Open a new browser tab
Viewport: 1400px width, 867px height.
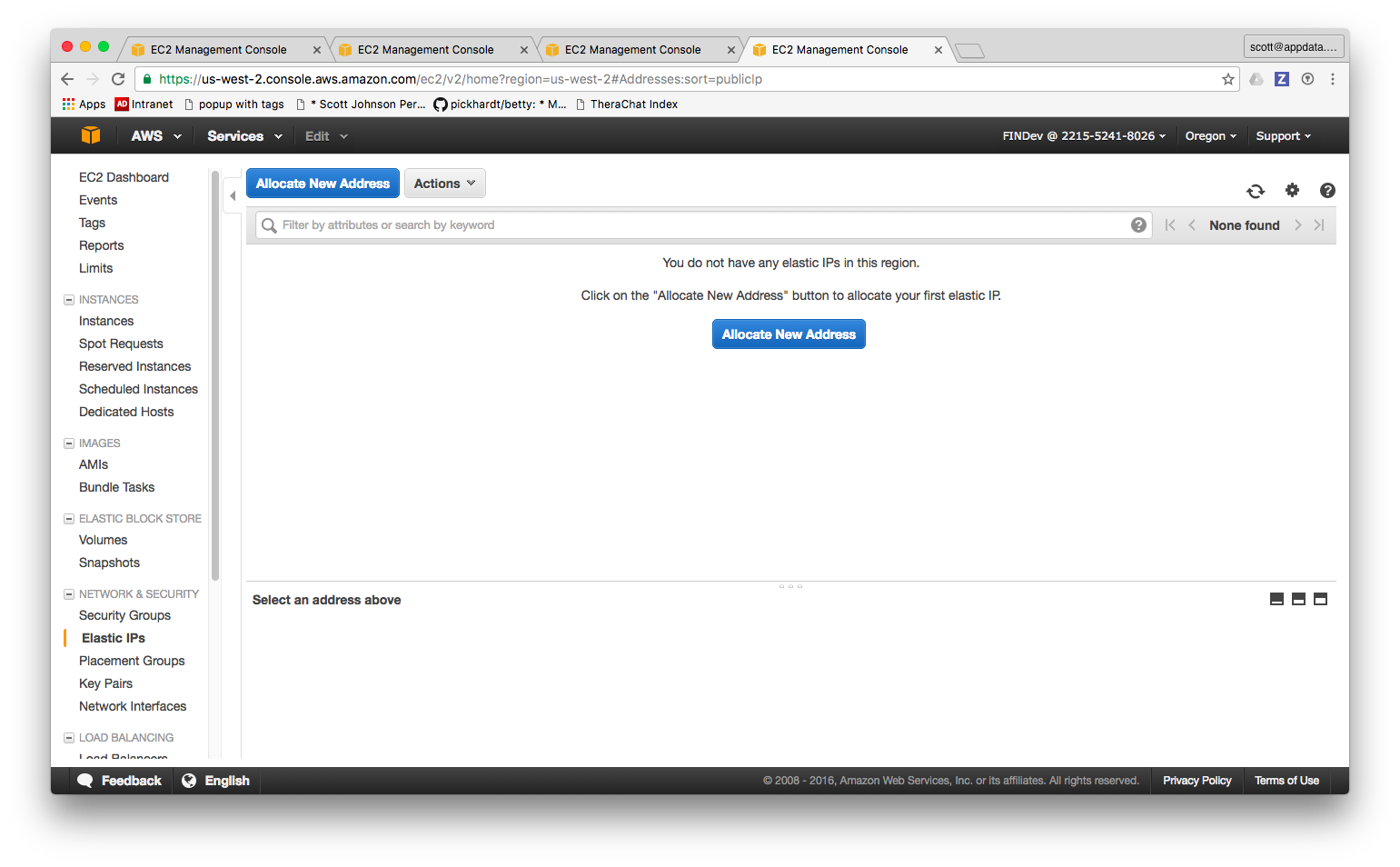click(970, 51)
